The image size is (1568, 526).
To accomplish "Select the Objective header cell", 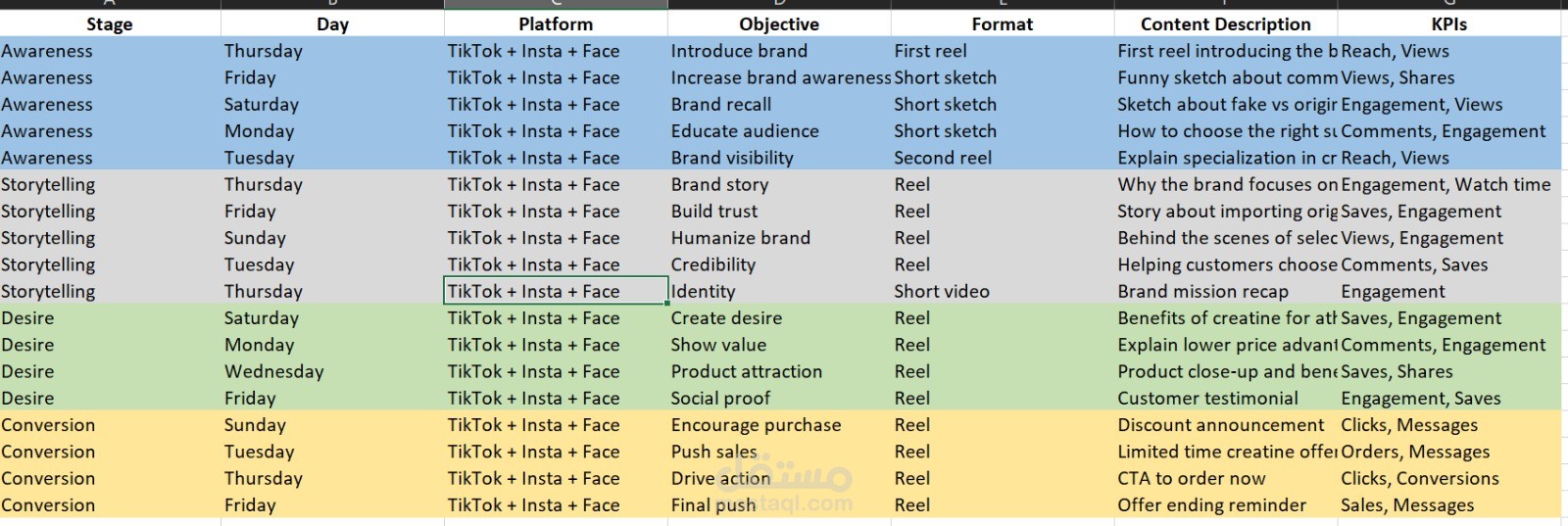I will [x=779, y=24].
